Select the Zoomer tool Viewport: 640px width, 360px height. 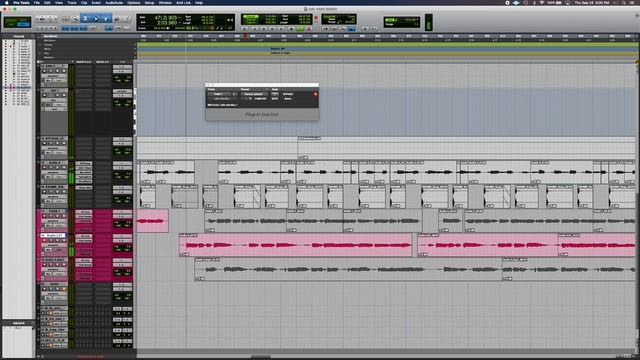(75, 19)
